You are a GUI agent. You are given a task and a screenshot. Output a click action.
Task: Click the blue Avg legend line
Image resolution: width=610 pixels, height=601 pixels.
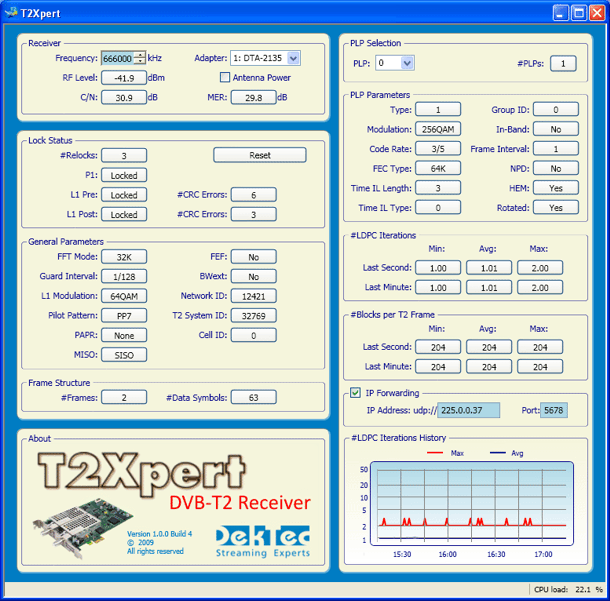(x=498, y=452)
